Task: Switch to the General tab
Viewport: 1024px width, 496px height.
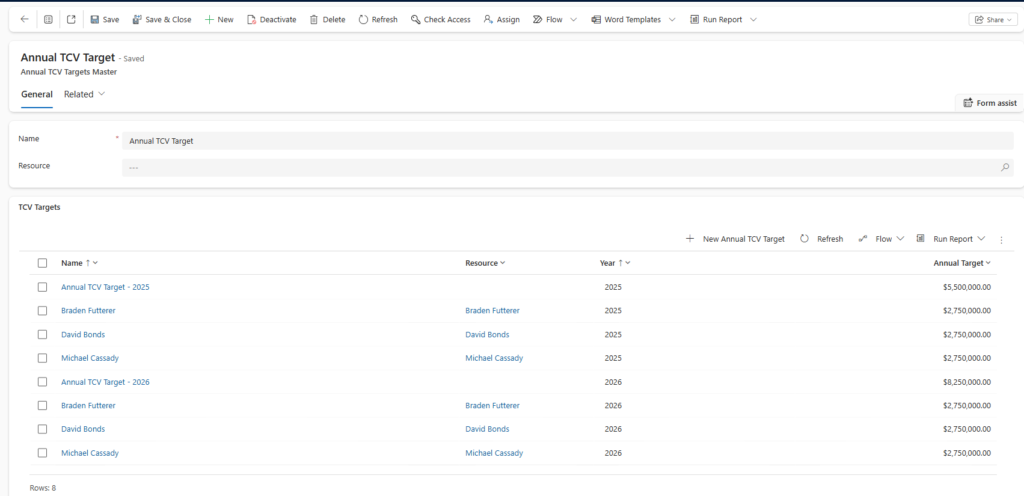Action: [37, 94]
